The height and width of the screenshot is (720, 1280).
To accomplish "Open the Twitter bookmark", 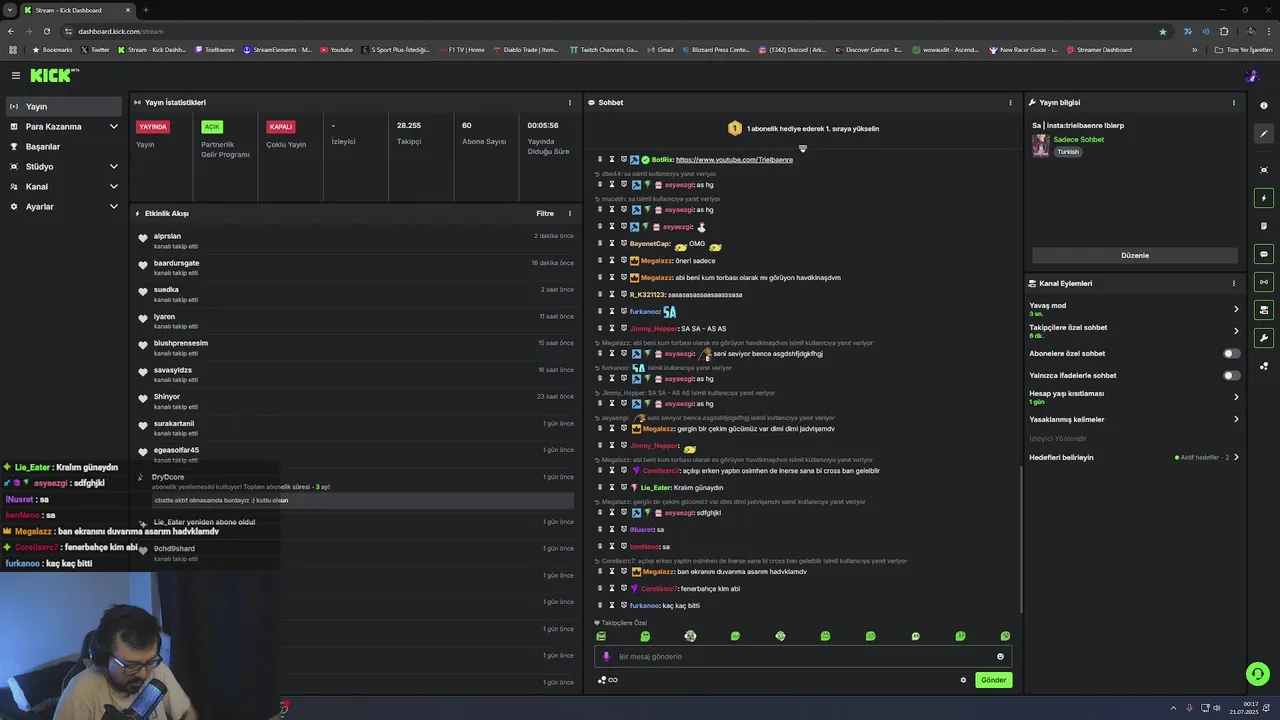I will point(95,49).
